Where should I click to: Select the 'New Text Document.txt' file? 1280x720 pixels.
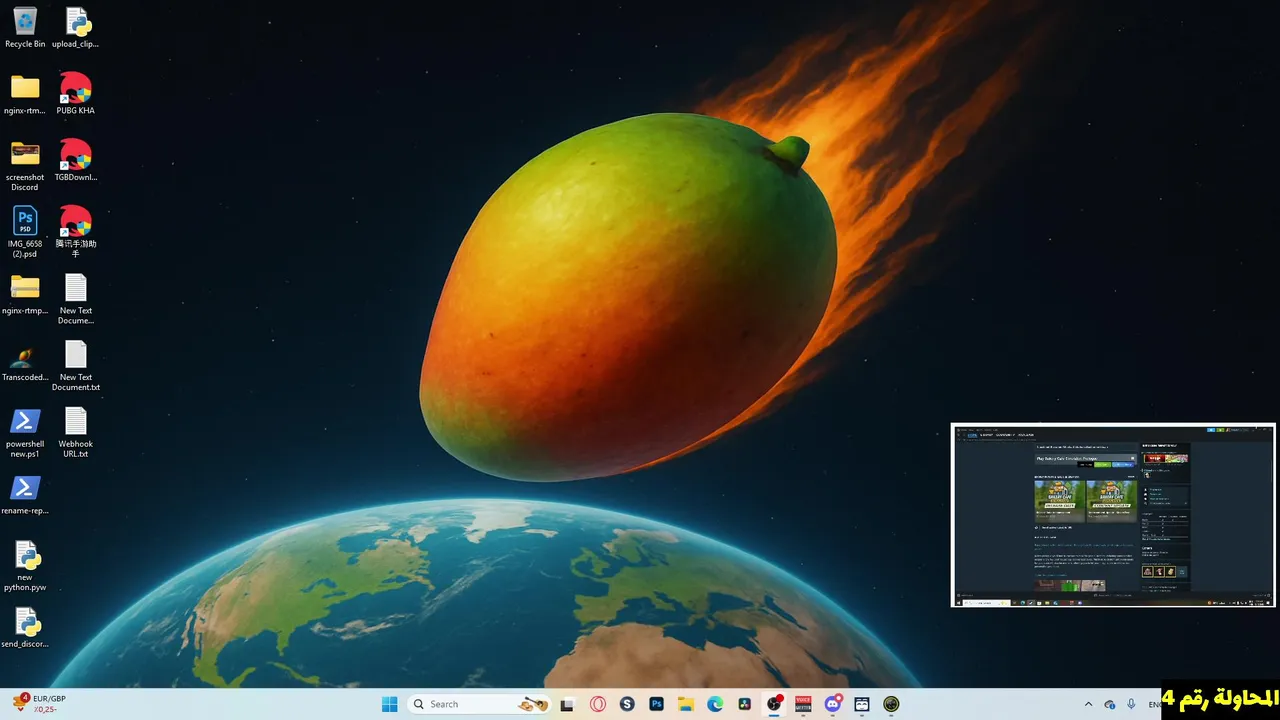[76, 366]
